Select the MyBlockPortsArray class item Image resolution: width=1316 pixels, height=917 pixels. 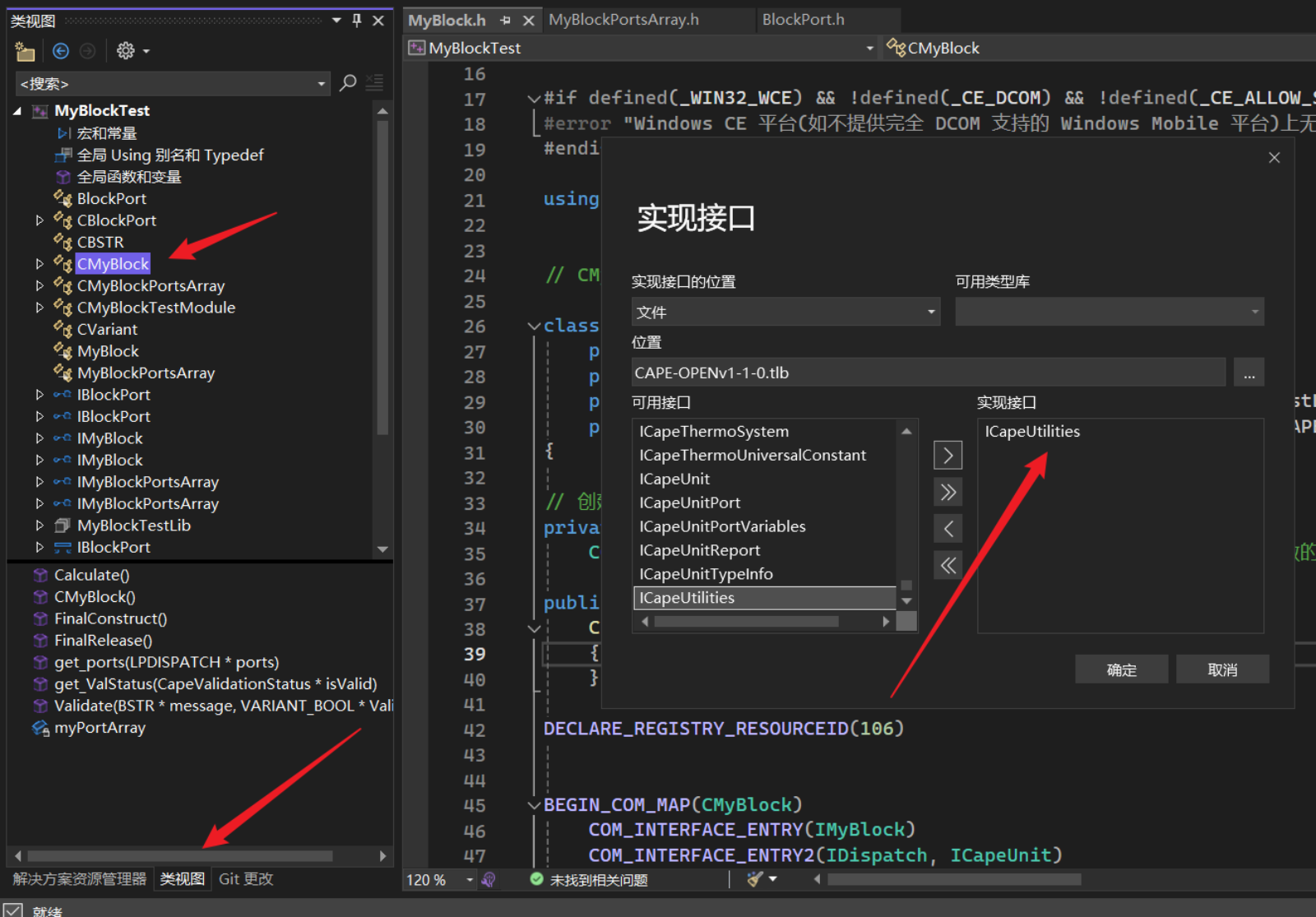(146, 373)
